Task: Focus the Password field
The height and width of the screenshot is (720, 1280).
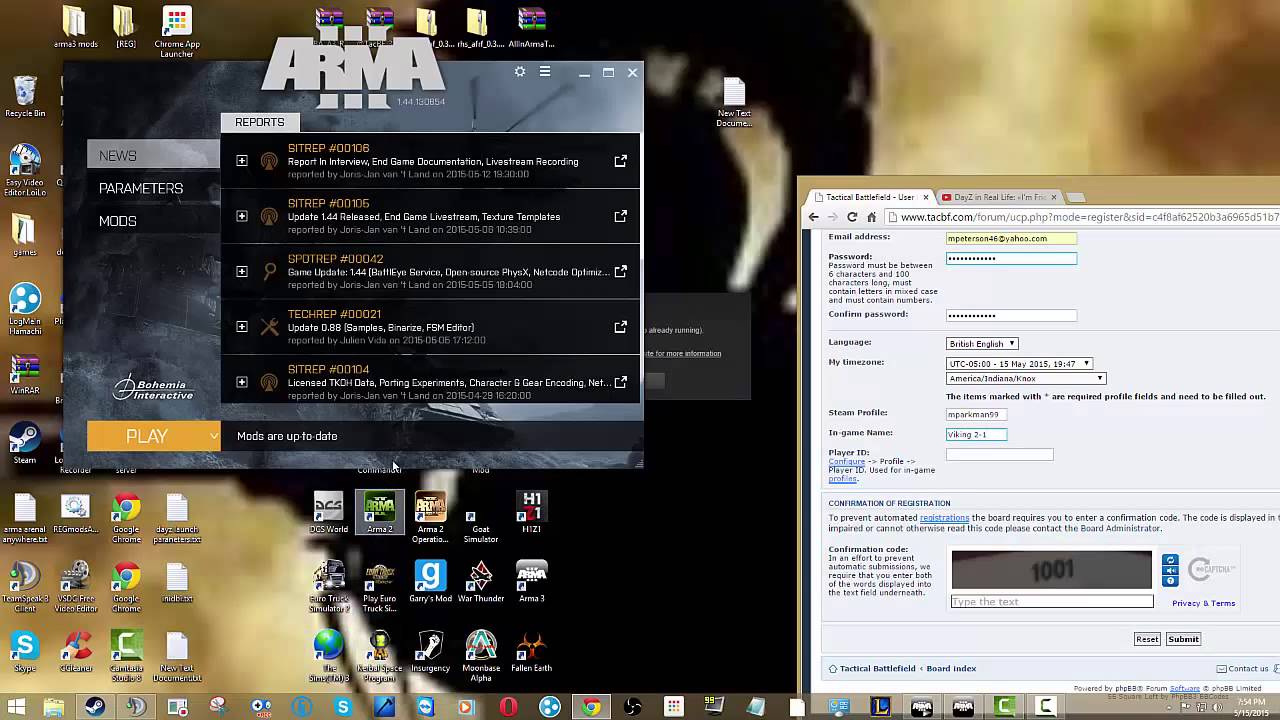Action: pos(1011,258)
